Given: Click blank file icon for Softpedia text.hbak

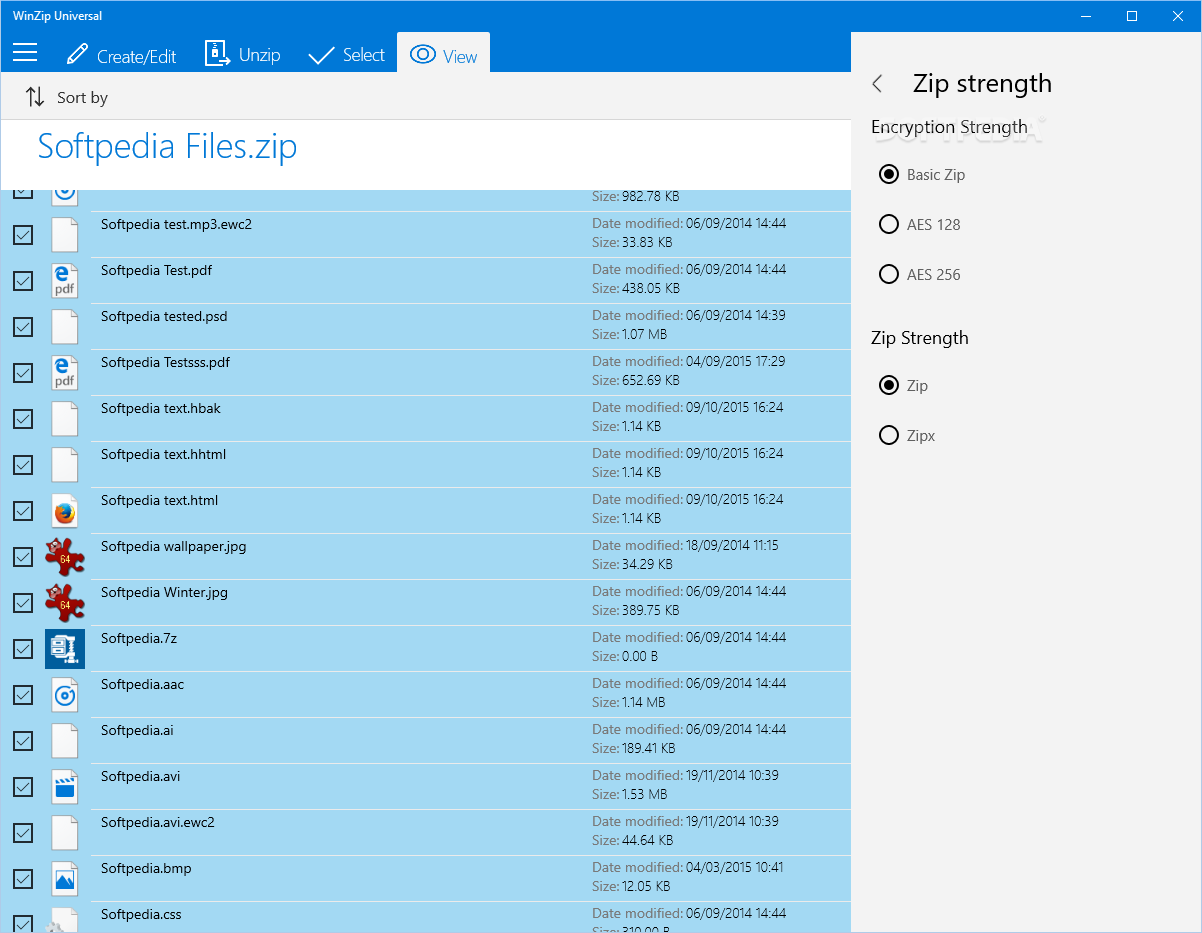Looking at the screenshot, I should click(x=65, y=419).
